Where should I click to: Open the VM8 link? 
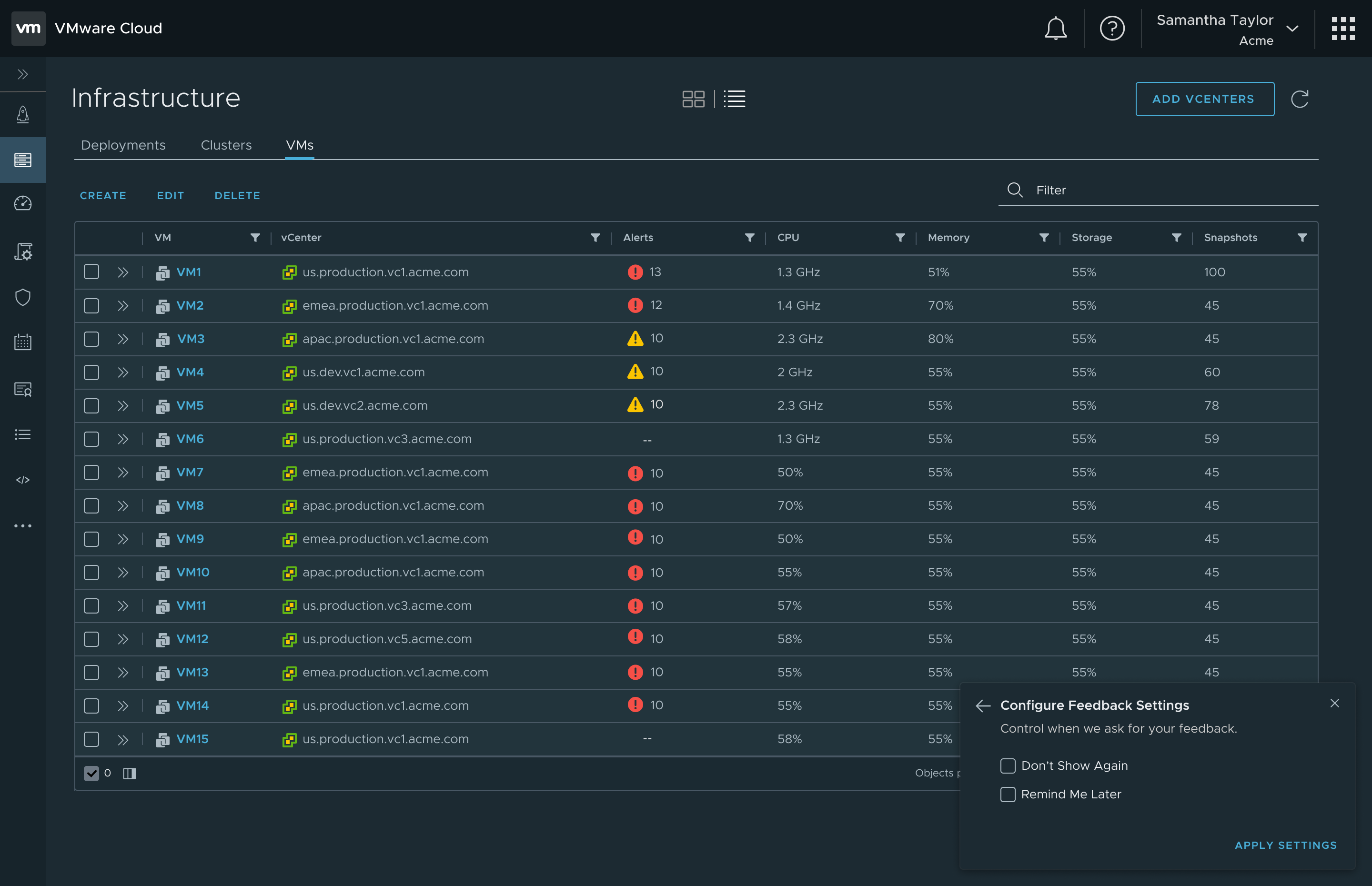coord(190,506)
